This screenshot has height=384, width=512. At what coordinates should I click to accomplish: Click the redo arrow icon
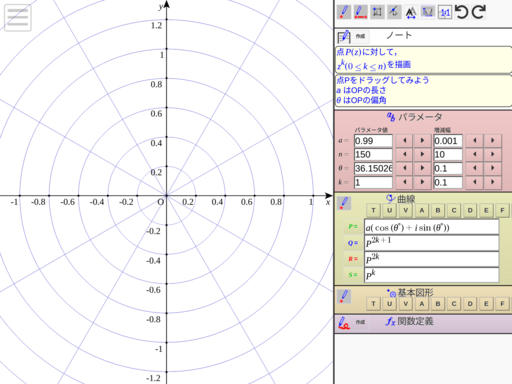pos(479,12)
